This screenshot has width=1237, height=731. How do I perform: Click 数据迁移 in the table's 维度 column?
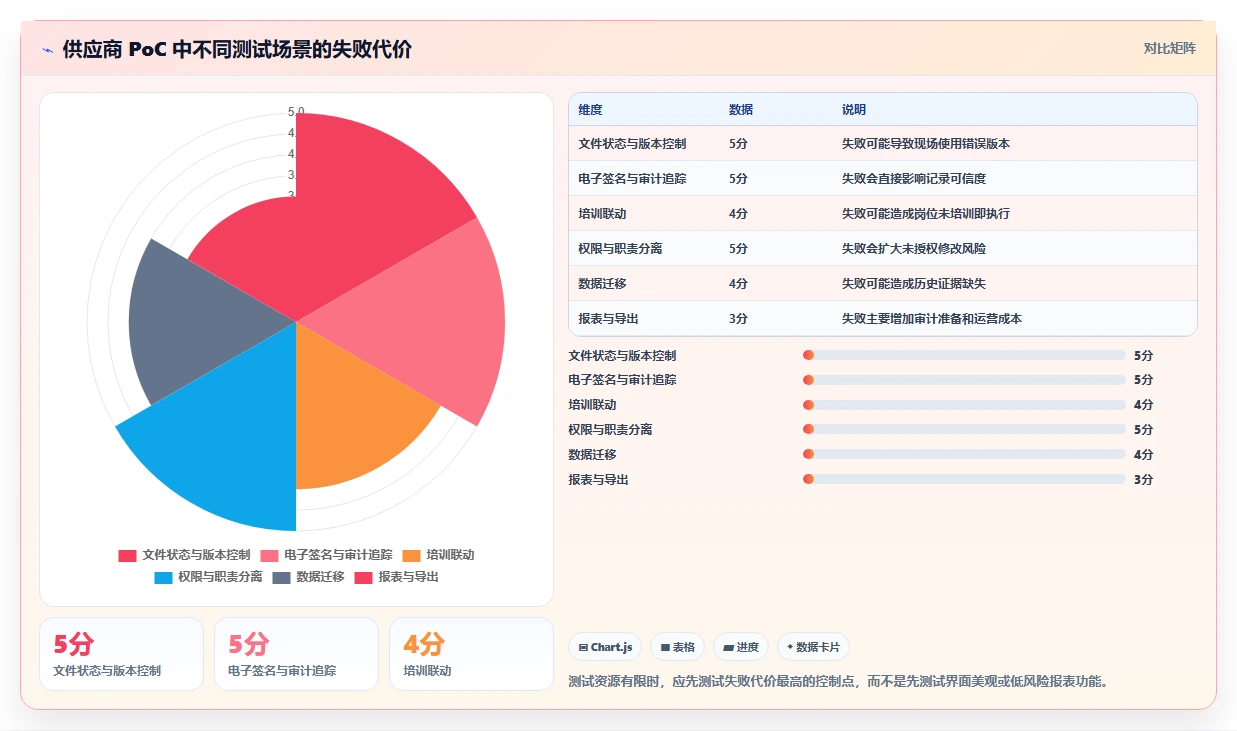(602, 284)
